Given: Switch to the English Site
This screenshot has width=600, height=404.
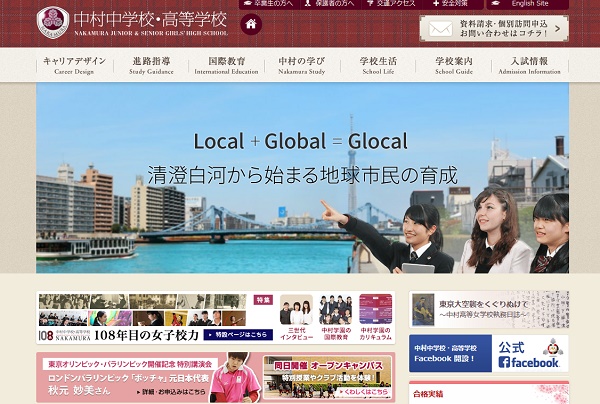Looking at the screenshot, I should 528,4.
